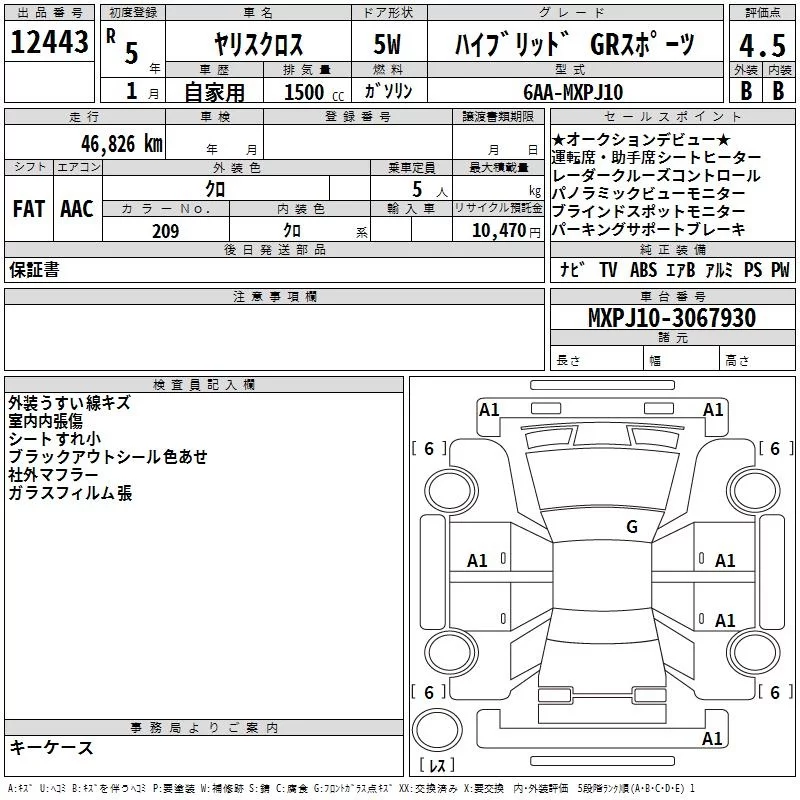Click sales point ブラインドスポットモニター
800x800 pixels.
pyautogui.click(x=648, y=211)
